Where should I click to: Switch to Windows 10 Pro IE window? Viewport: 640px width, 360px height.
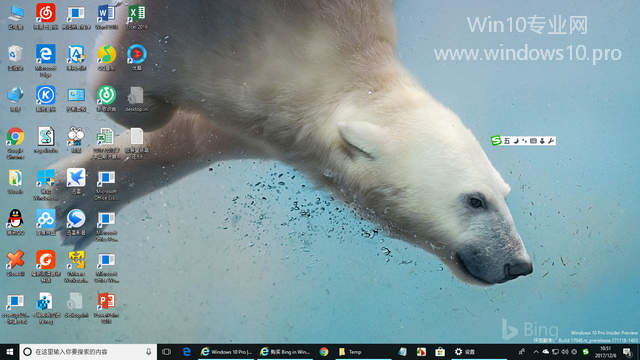(227, 351)
